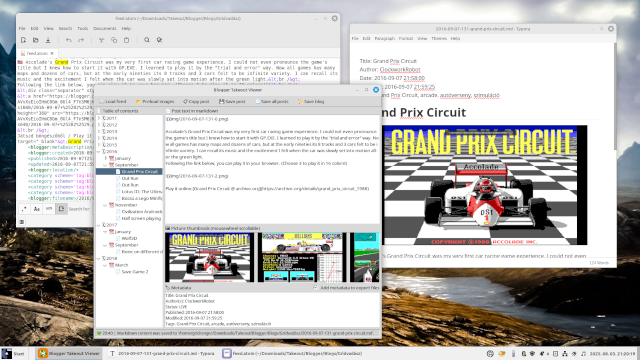Click the find magnifier icon in the feed.atom editor
This screenshot has width=640, height=360.
click(147, 40)
